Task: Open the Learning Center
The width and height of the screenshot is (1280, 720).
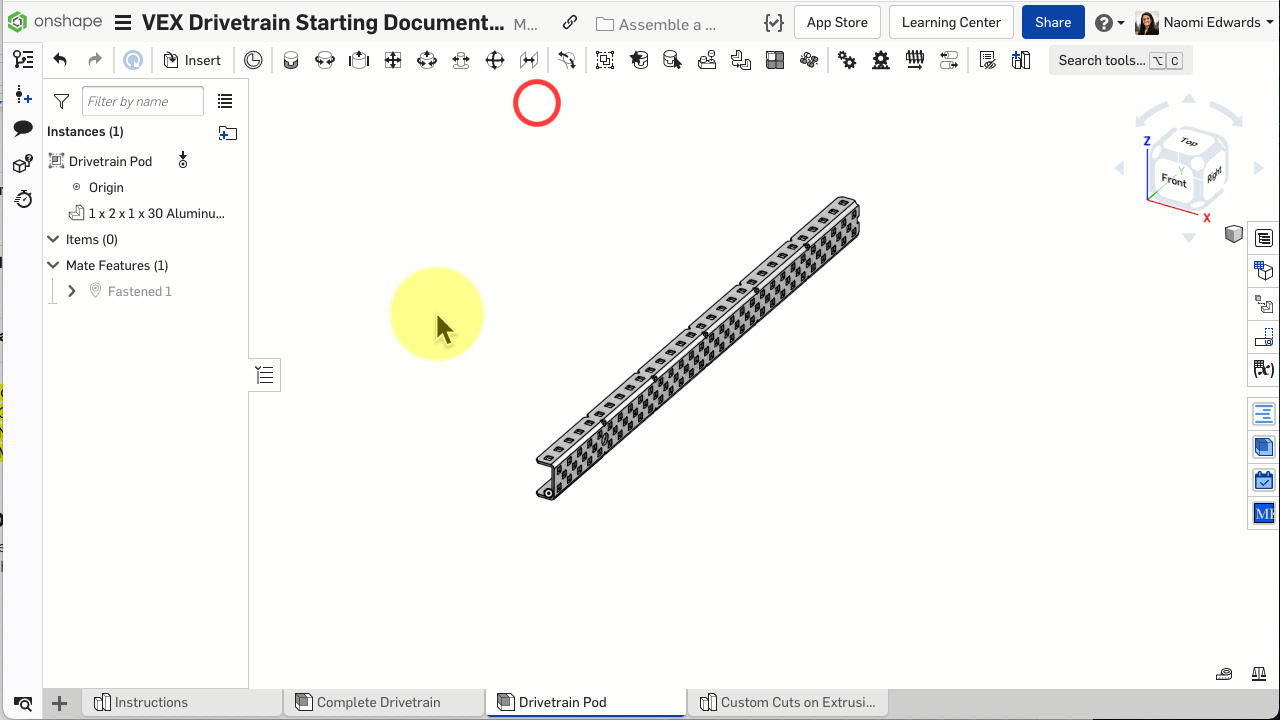Action: [950, 23]
